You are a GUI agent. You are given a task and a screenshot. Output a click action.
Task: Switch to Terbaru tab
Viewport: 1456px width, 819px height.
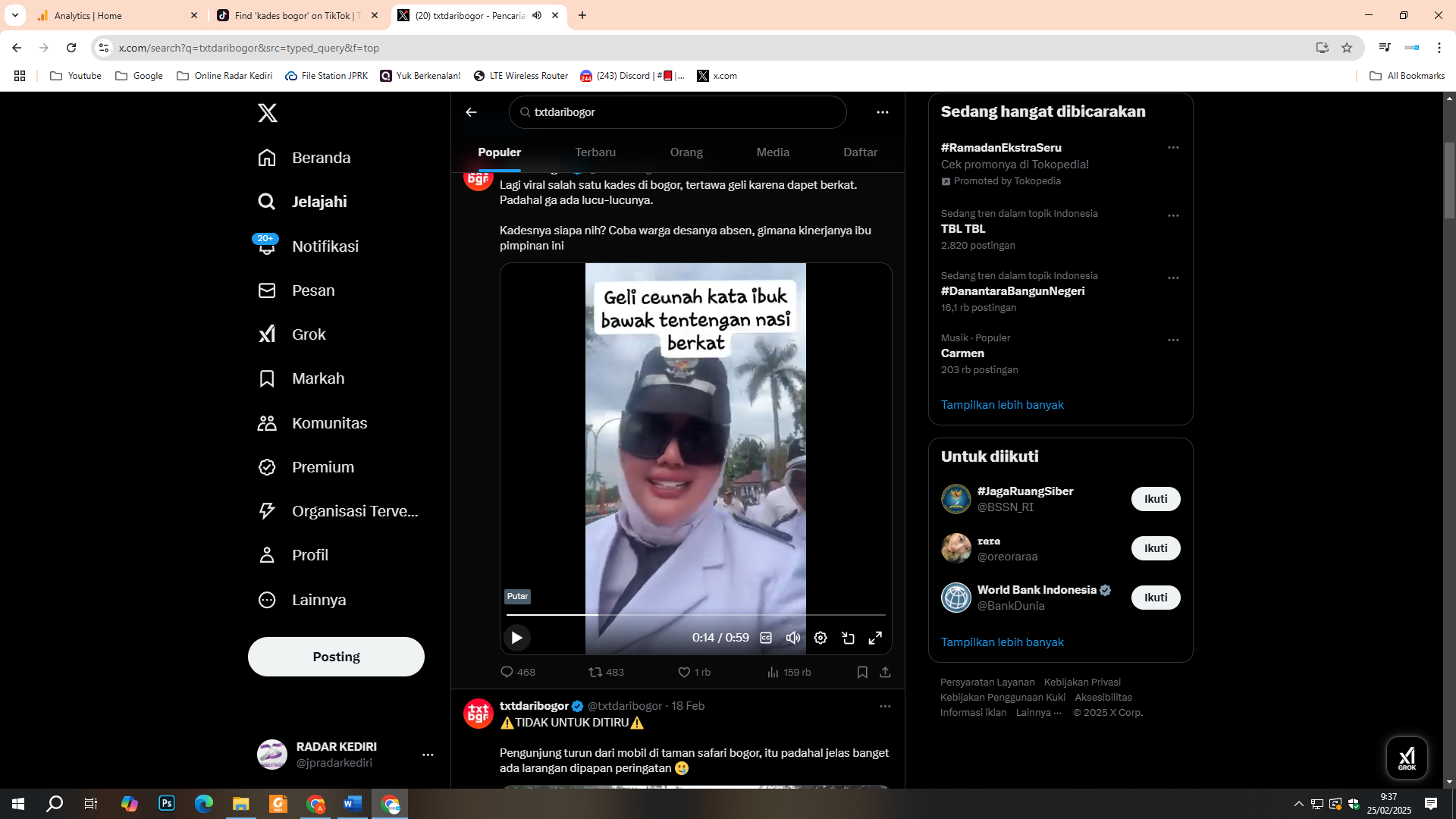[x=595, y=152]
